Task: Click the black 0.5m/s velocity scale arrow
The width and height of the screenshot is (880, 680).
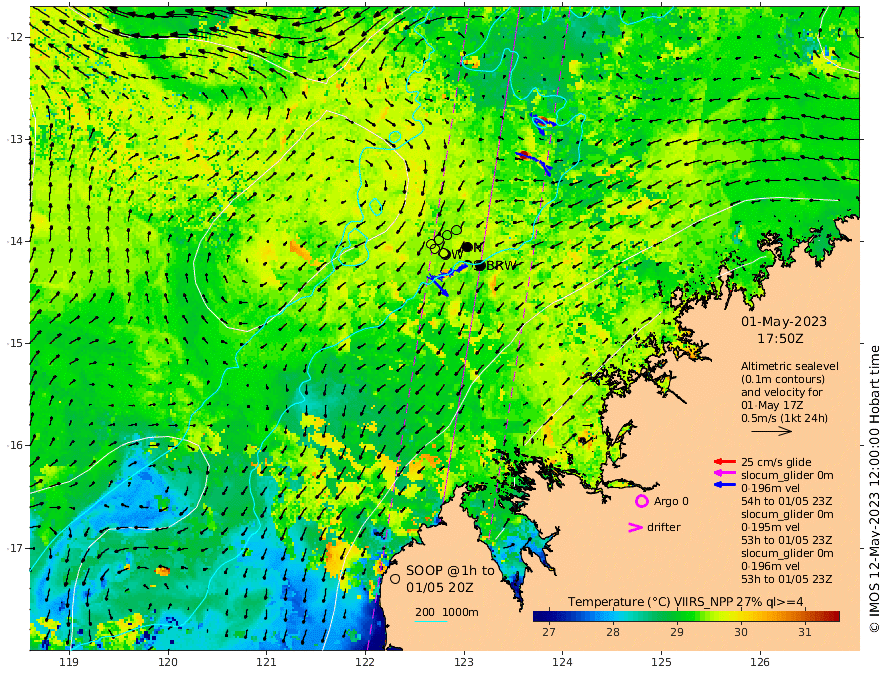Action: tap(771, 431)
